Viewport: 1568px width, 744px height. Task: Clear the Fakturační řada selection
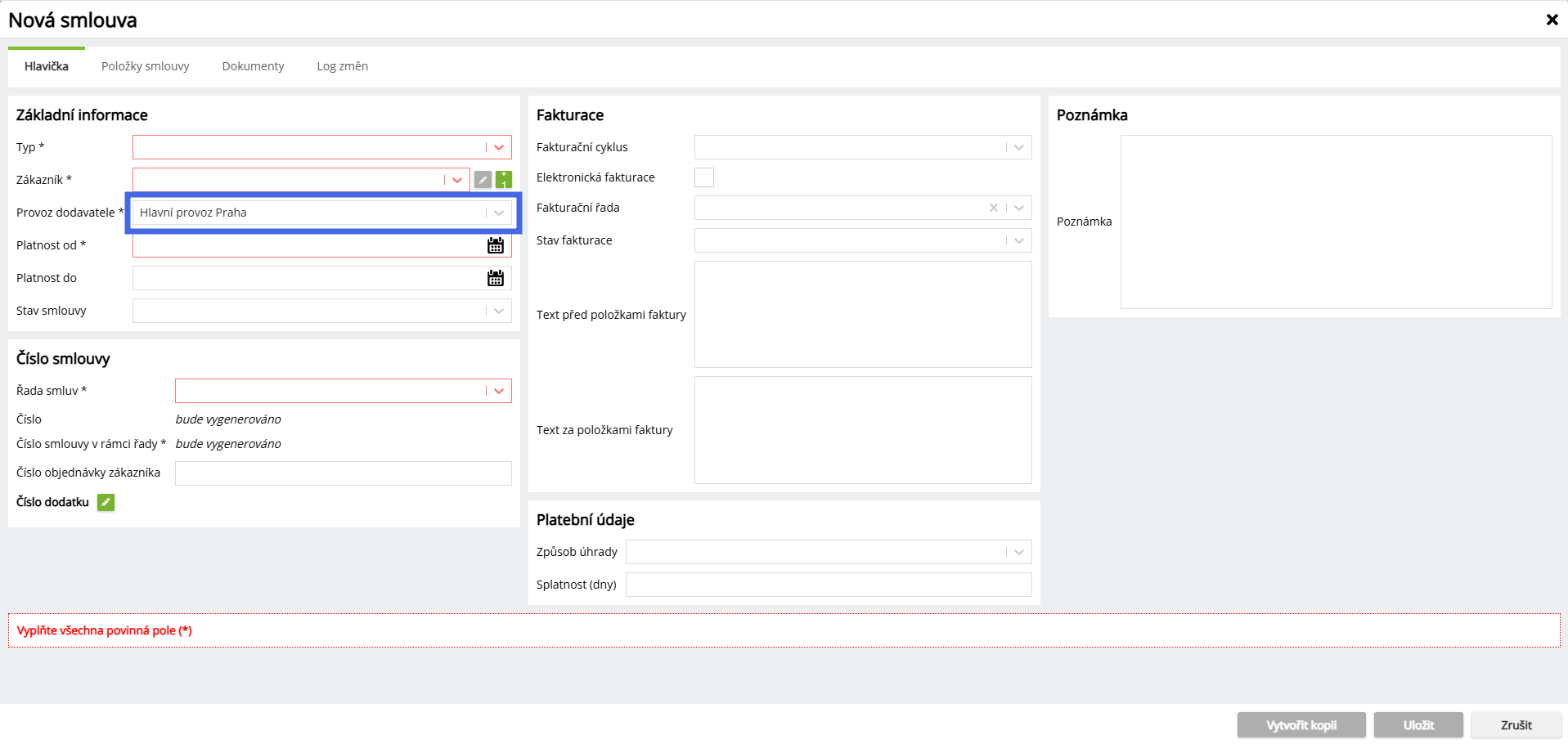point(993,208)
